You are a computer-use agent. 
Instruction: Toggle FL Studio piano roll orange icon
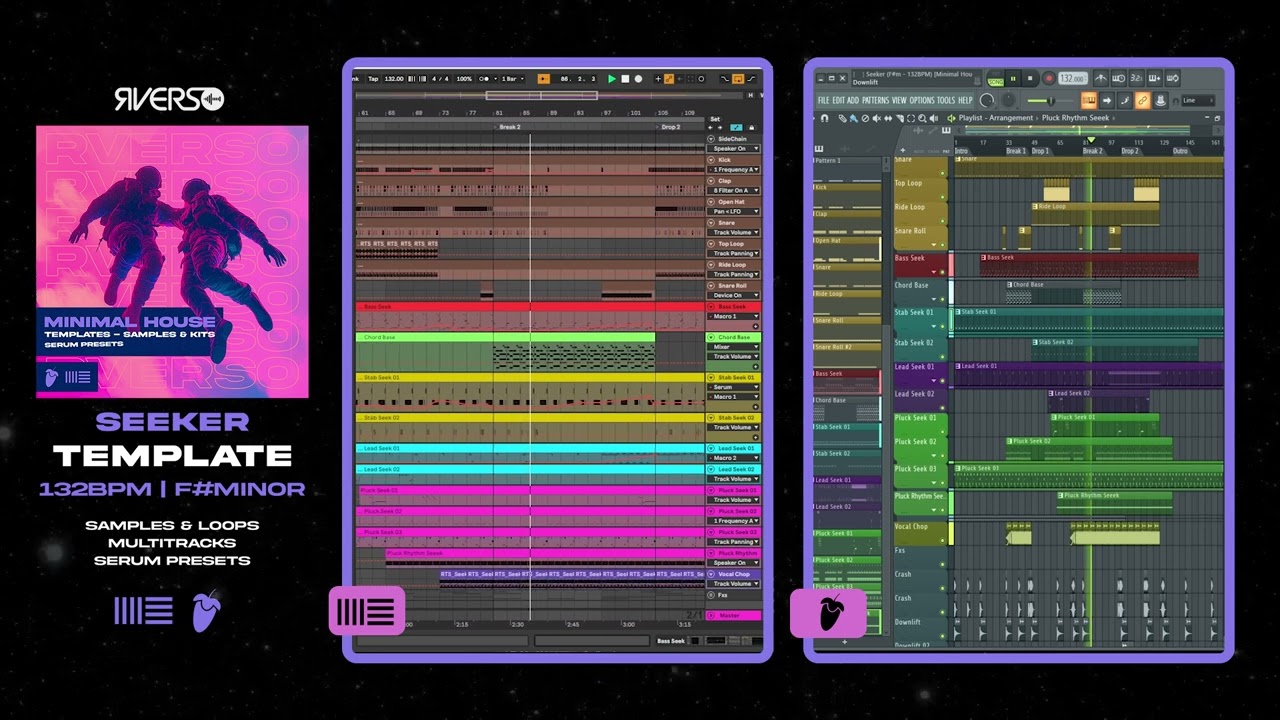click(x=1089, y=100)
